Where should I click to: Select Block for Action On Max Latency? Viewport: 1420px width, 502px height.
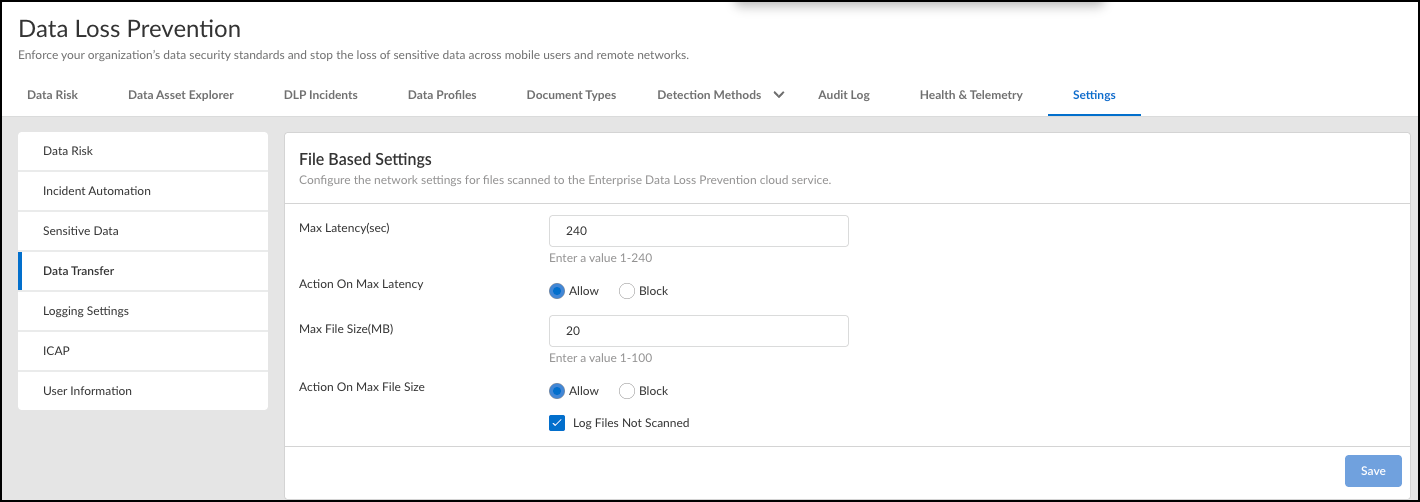click(x=627, y=291)
